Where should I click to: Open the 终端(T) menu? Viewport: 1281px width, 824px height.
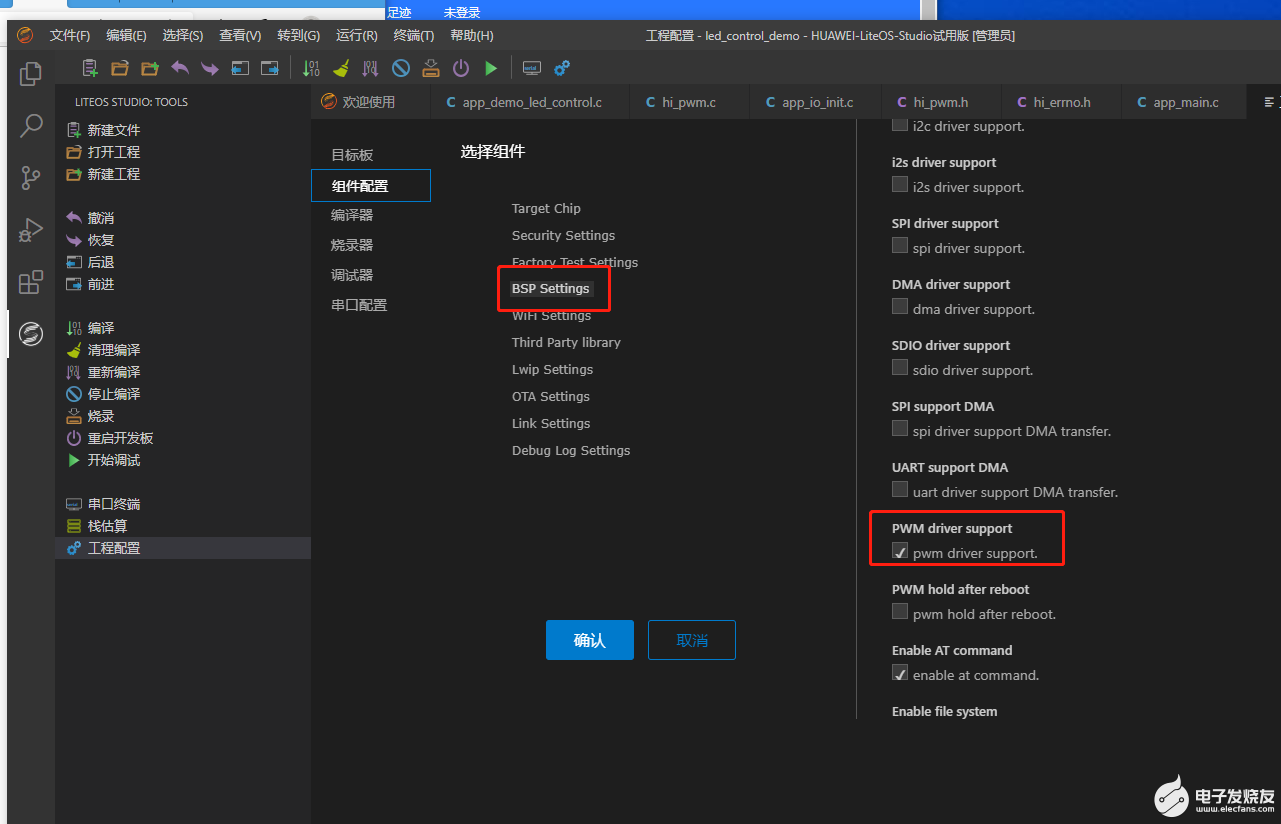tap(414, 35)
